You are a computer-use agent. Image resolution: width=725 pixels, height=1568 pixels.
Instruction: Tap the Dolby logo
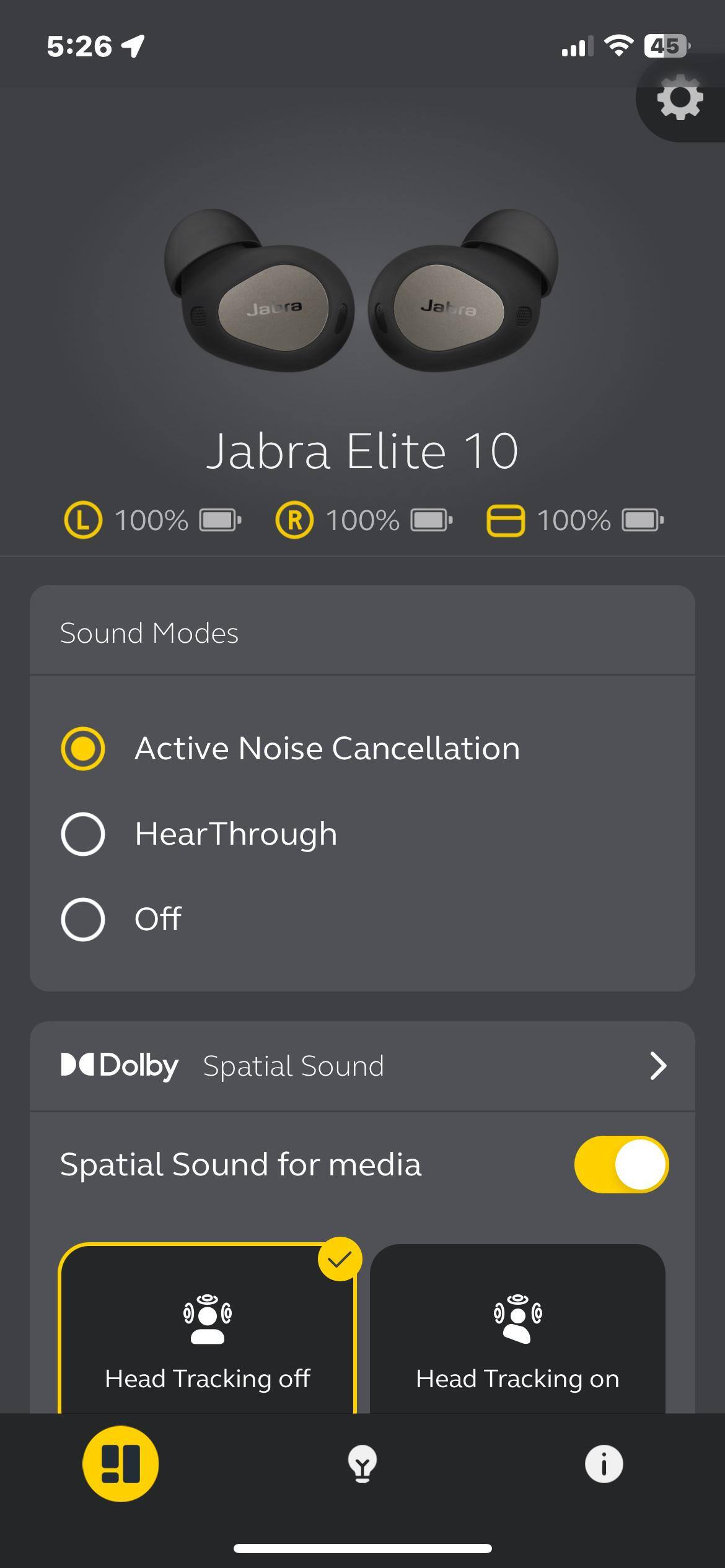pyautogui.click(x=120, y=1066)
